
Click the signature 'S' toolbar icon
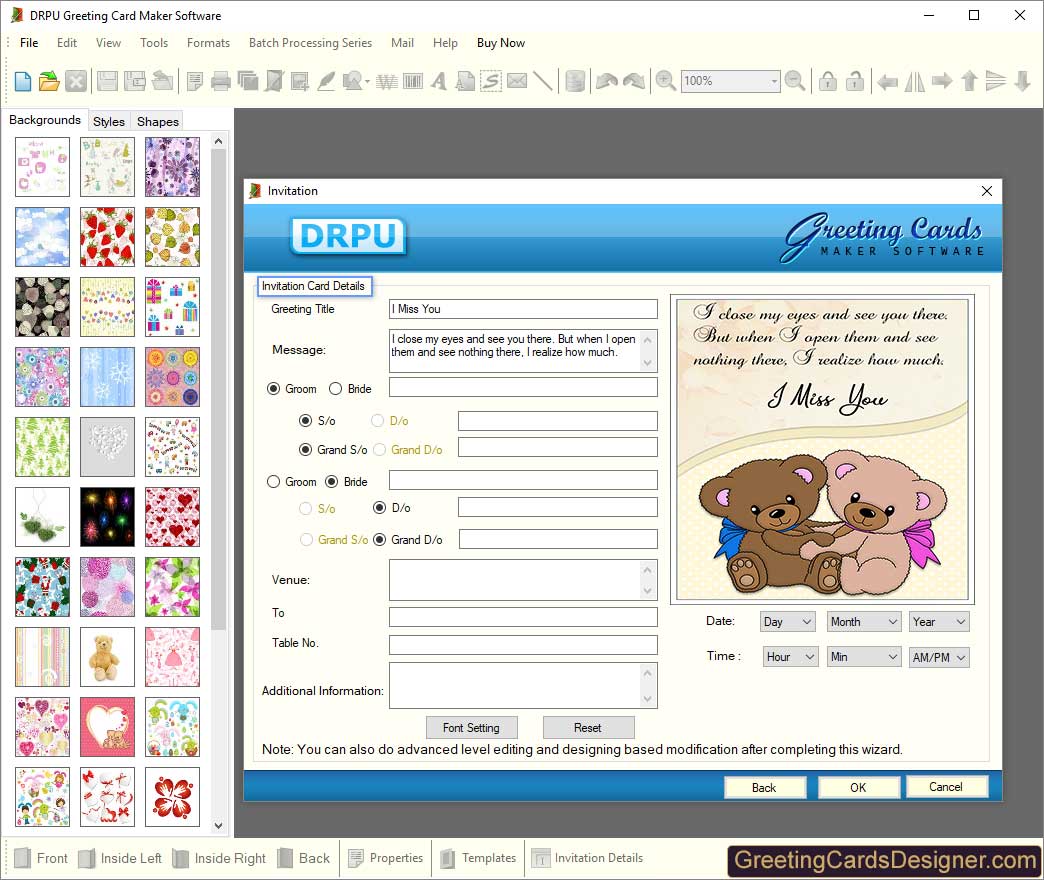pos(491,81)
